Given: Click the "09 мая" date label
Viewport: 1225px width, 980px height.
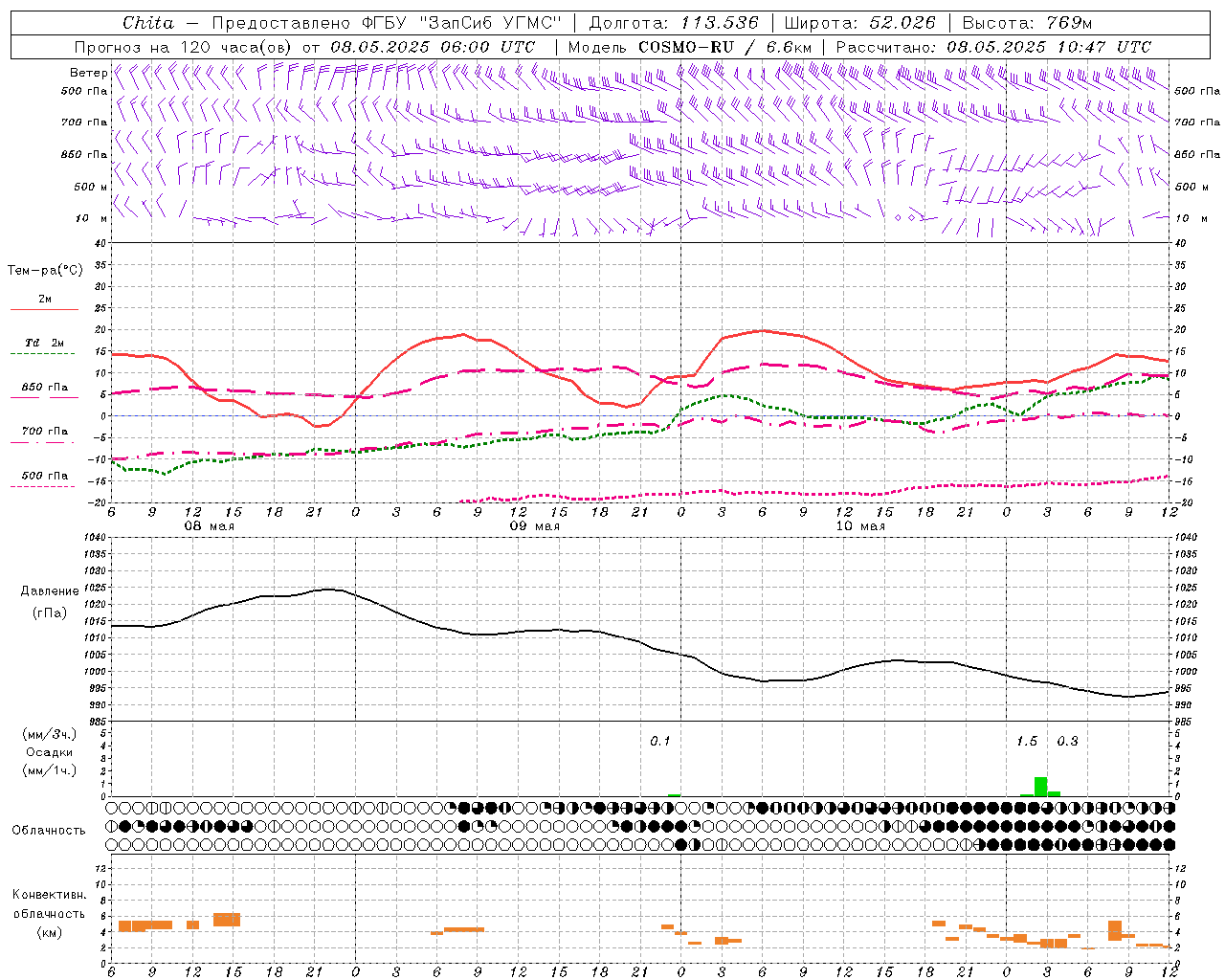Looking at the screenshot, I should coord(534,526).
